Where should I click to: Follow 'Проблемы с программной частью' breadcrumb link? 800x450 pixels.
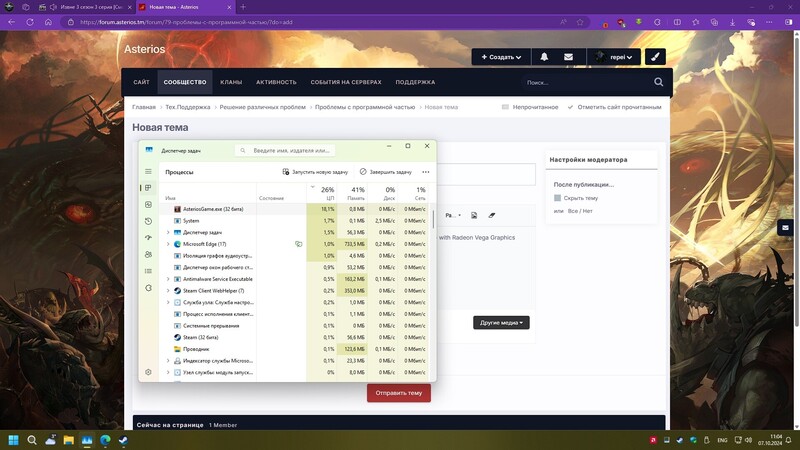click(x=365, y=107)
